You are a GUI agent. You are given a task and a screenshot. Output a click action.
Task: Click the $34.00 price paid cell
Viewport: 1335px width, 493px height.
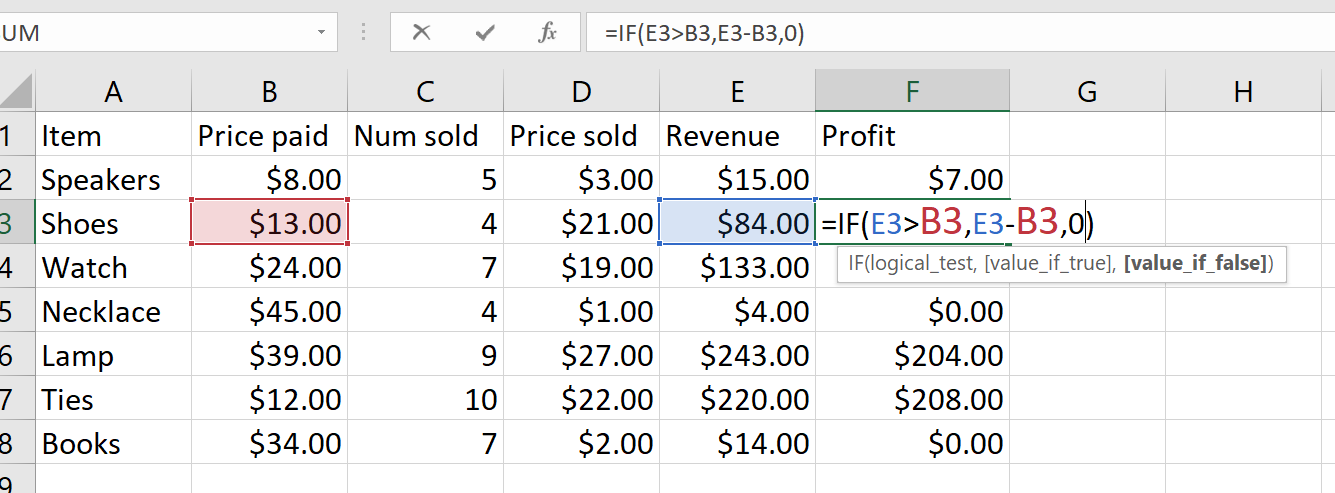point(269,443)
